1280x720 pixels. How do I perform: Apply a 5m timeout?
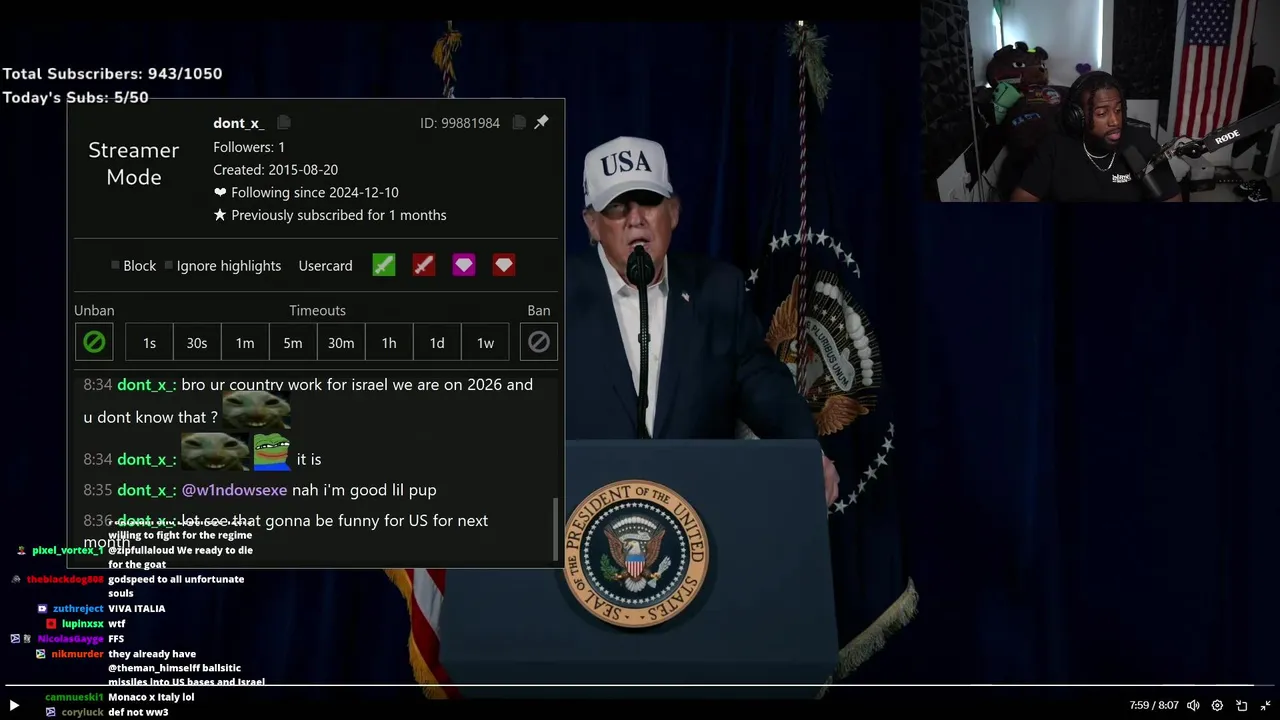tap(293, 342)
